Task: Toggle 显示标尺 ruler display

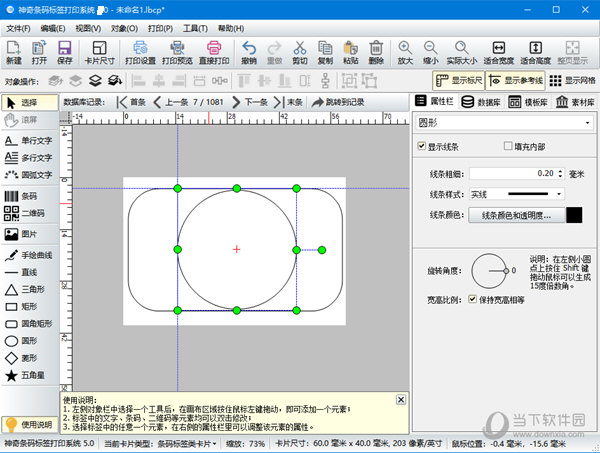Action: [459, 80]
